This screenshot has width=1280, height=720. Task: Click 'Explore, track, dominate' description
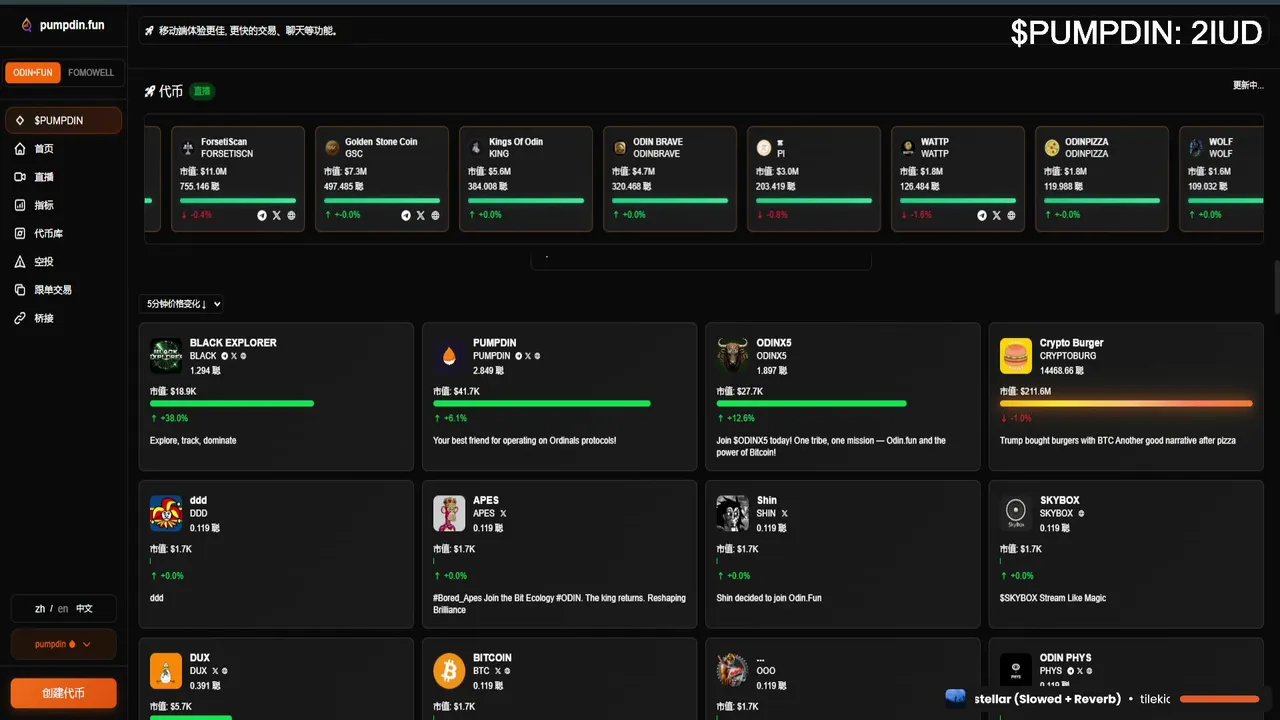(x=193, y=440)
